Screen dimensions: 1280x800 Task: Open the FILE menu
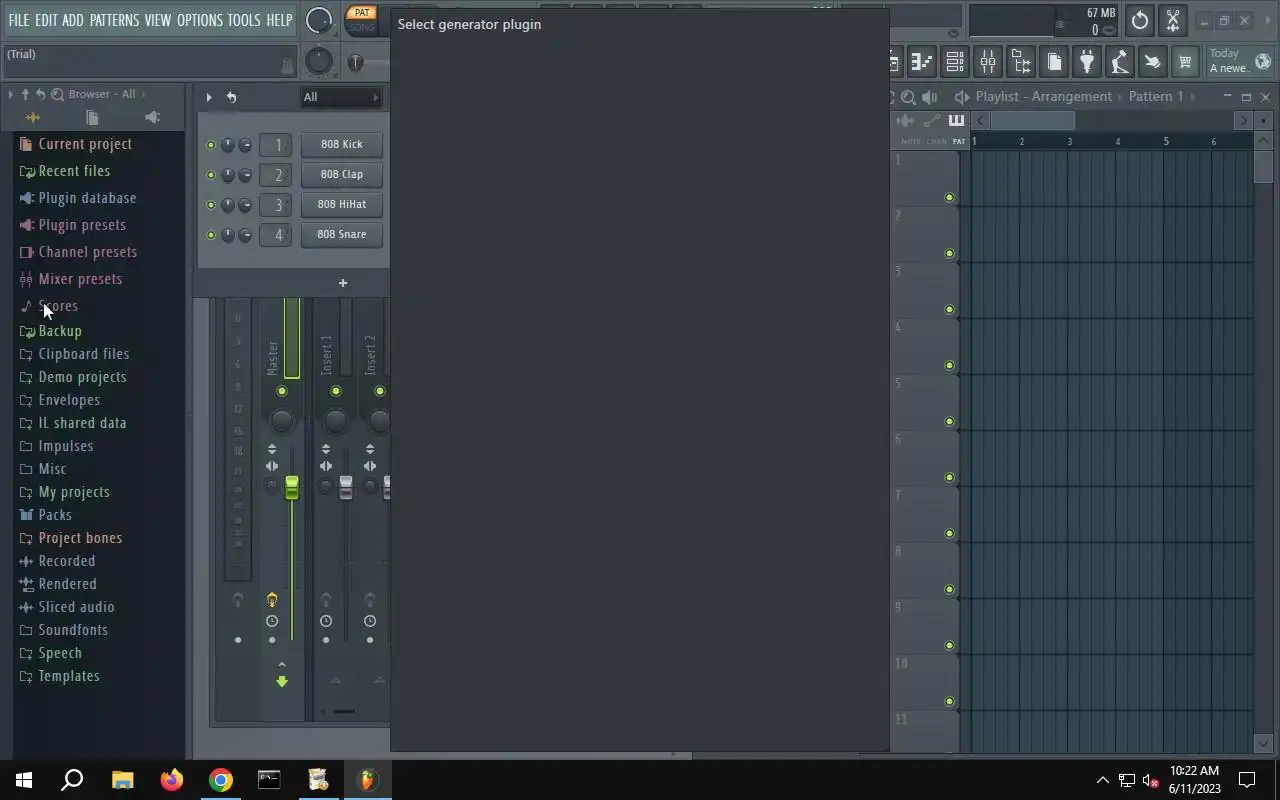(19, 20)
